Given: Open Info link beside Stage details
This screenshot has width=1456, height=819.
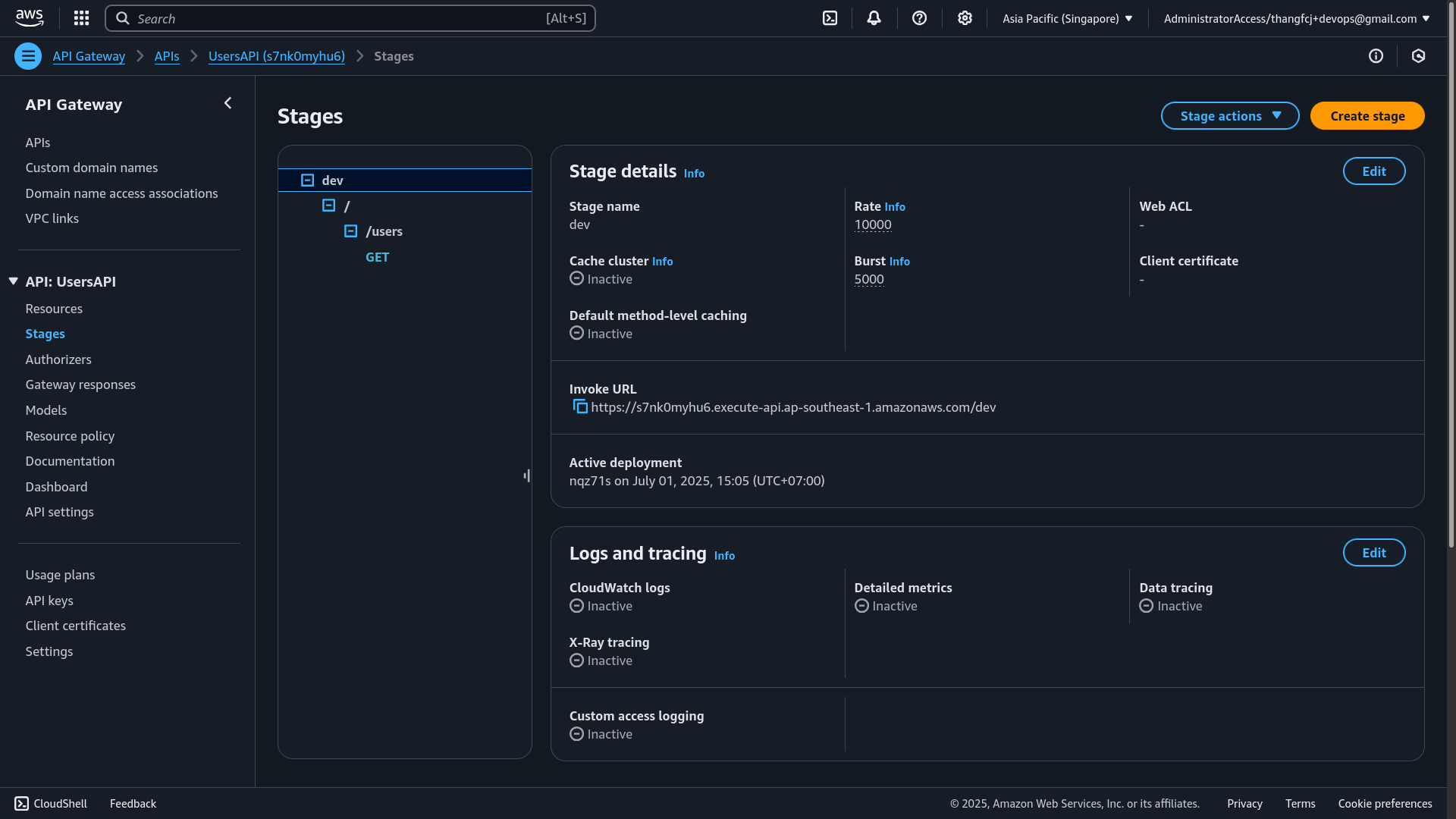Looking at the screenshot, I should 694,174.
